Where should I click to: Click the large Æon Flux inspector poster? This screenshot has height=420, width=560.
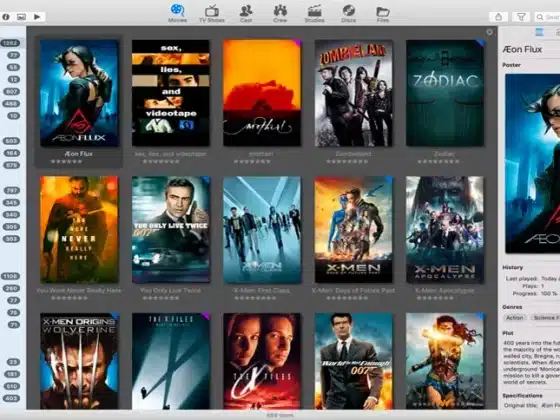[x=532, y=164]
